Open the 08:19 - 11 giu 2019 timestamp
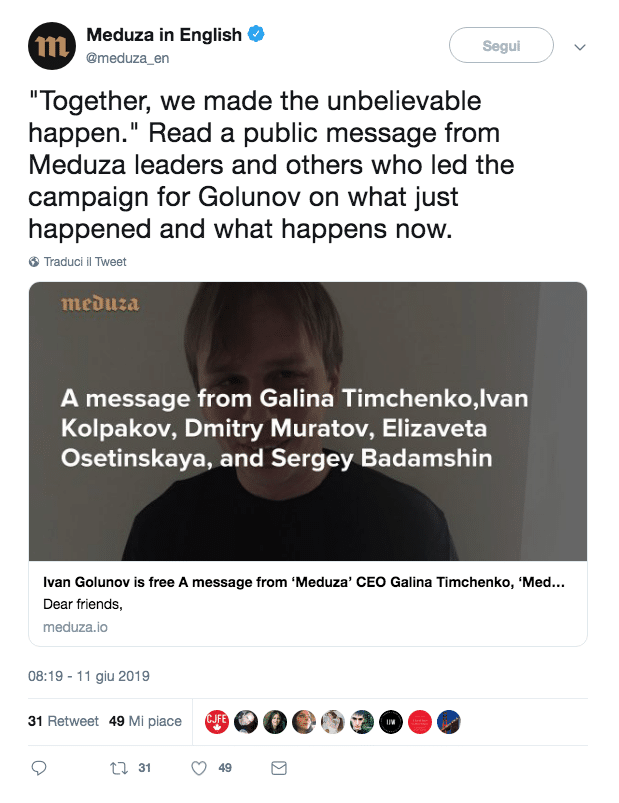The height and width of the screenshot is (803, 619). click(x=89, y=676)
